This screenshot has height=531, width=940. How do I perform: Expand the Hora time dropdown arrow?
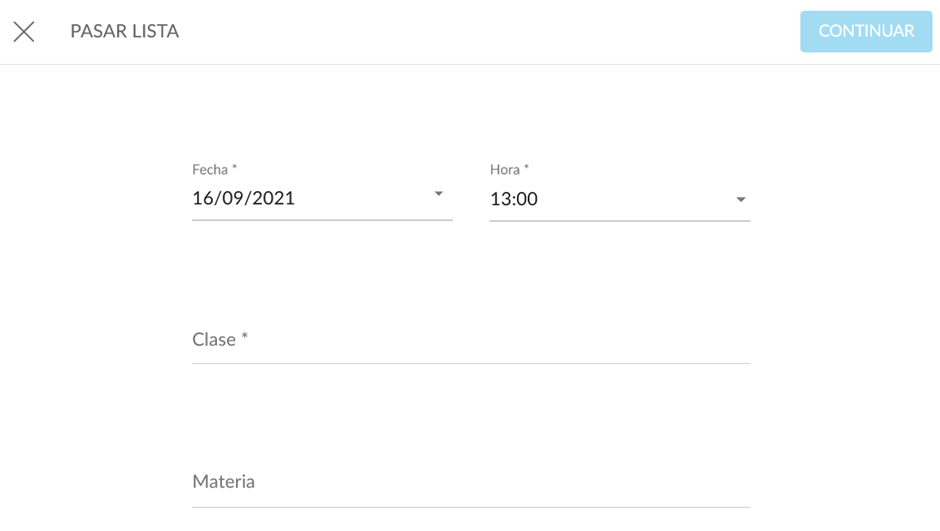[x=741, y=199]
